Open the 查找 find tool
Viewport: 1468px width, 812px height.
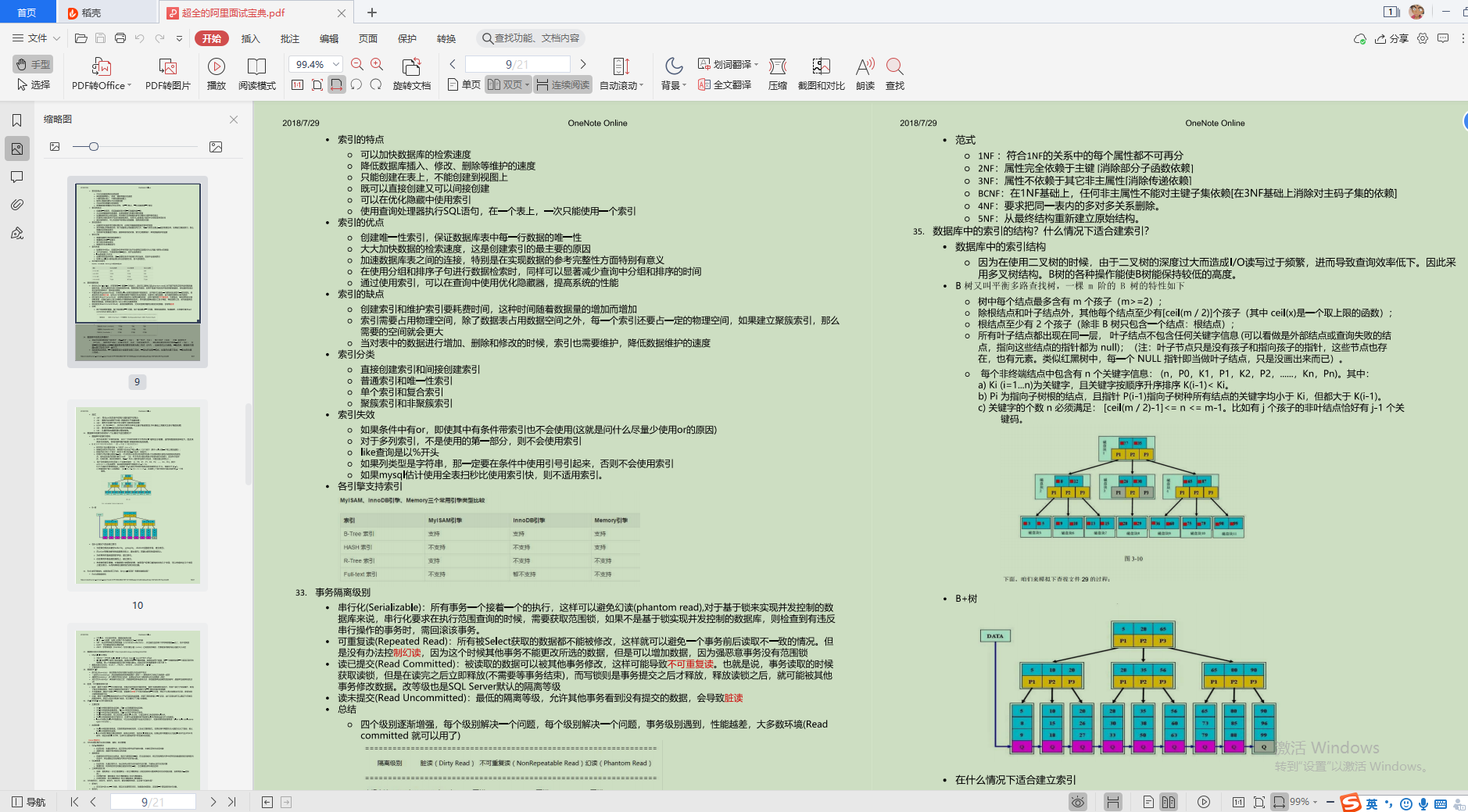pyautogui.click(x=895, y=74)
